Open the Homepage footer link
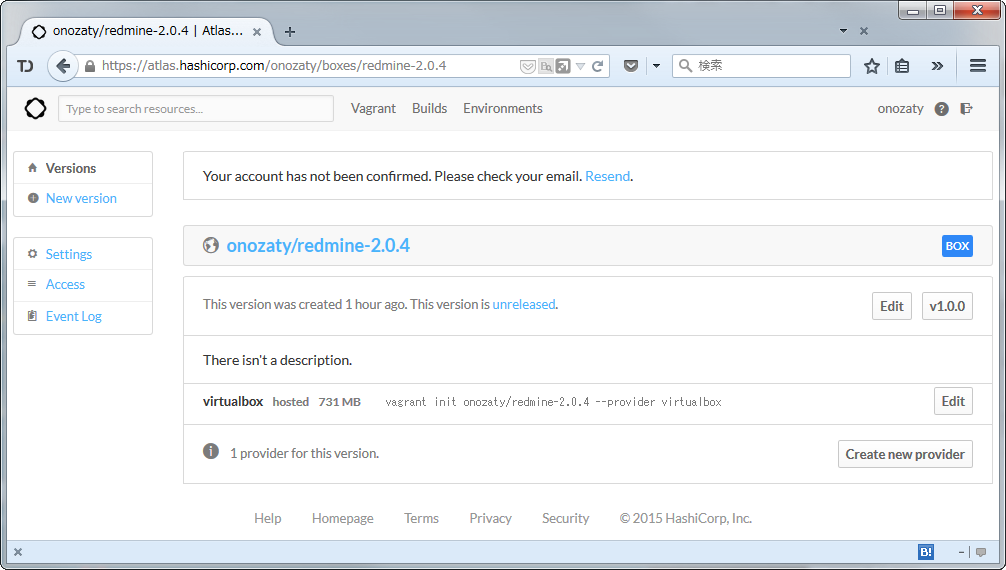Screen dimensions: 1006x570 343,518
